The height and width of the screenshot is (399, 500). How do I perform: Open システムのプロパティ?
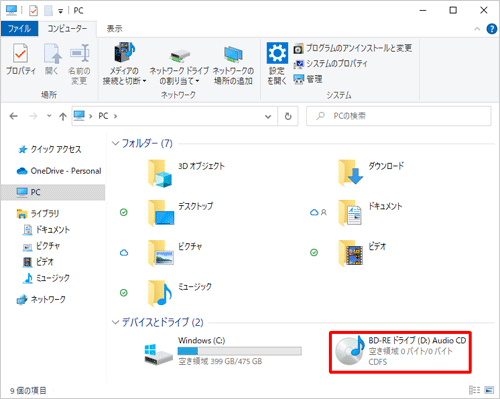pos(331,64)
